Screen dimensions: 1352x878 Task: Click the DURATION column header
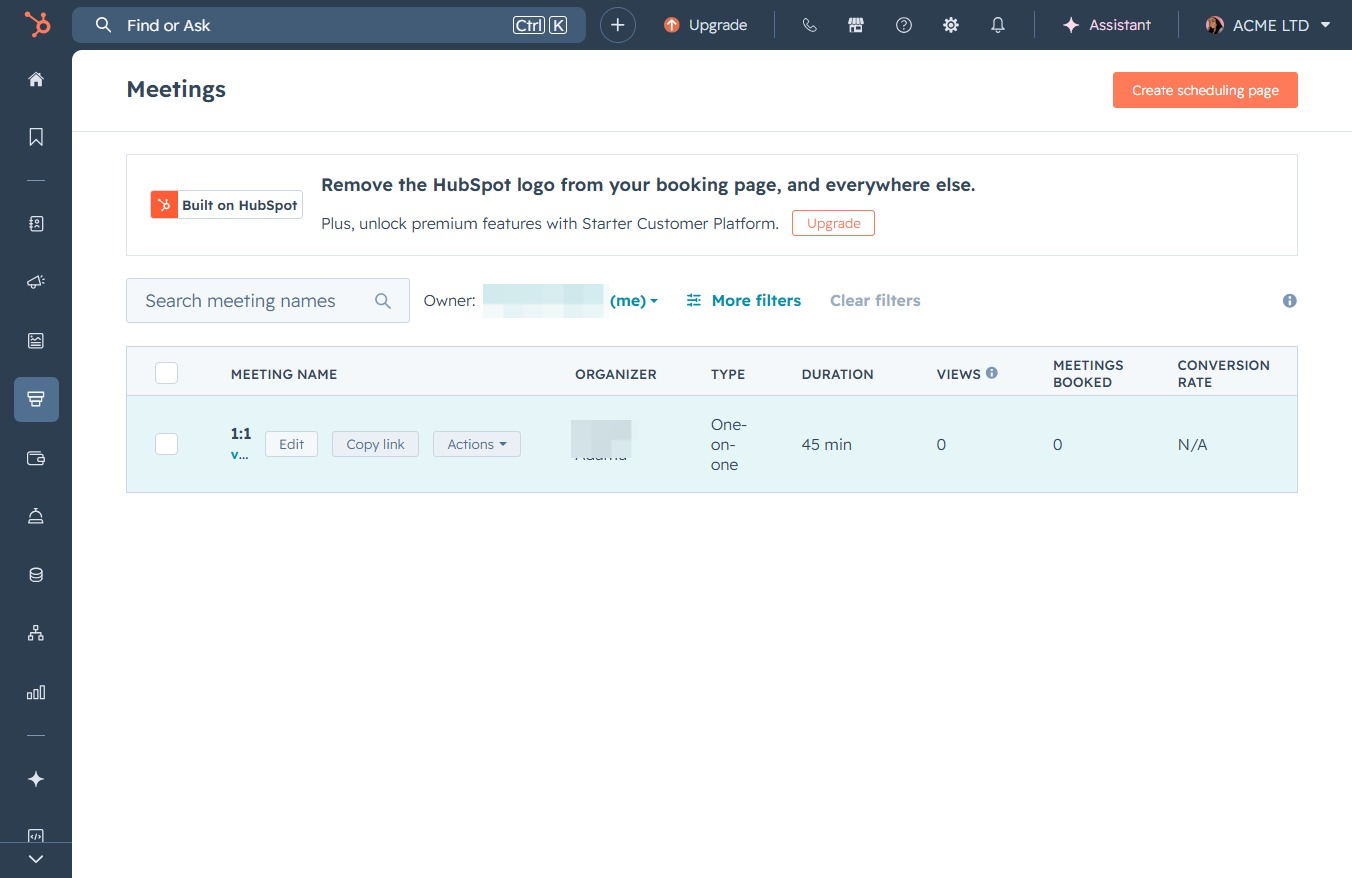(x=838, y=374)
